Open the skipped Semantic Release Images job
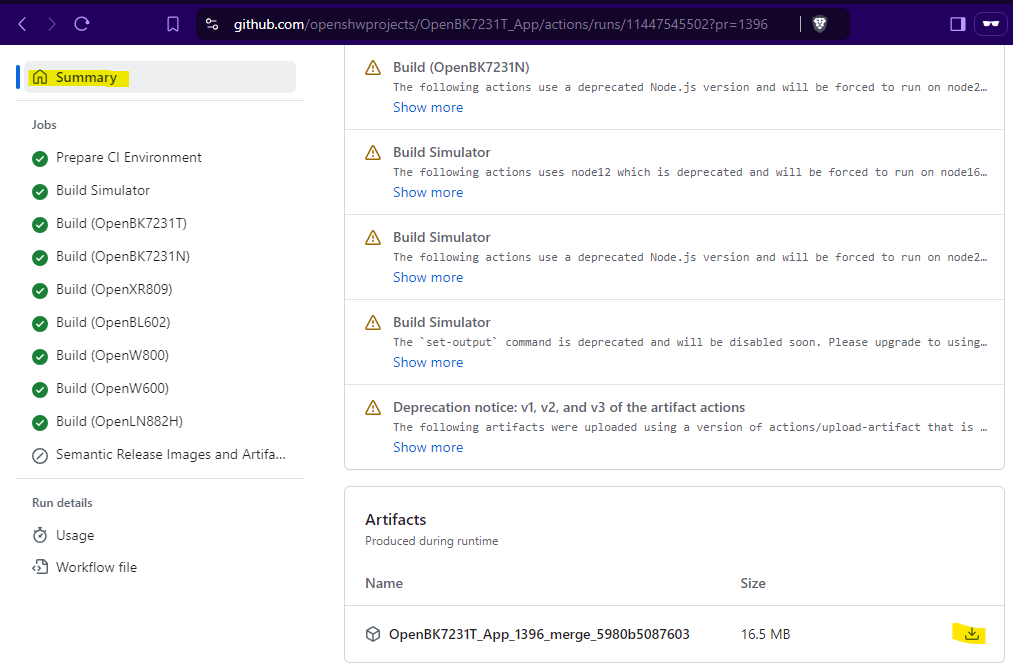Viewport: 1013px width, 663px height. (x=159, y=455)
